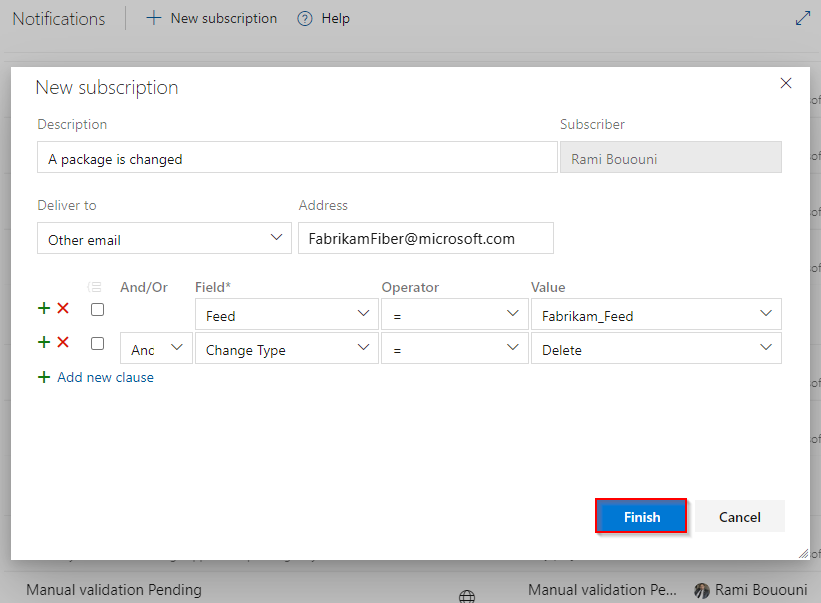Viewport: 821px width, 603px height.
Task: Expand view using the diagonal arrow
Action: click(802, 17)
